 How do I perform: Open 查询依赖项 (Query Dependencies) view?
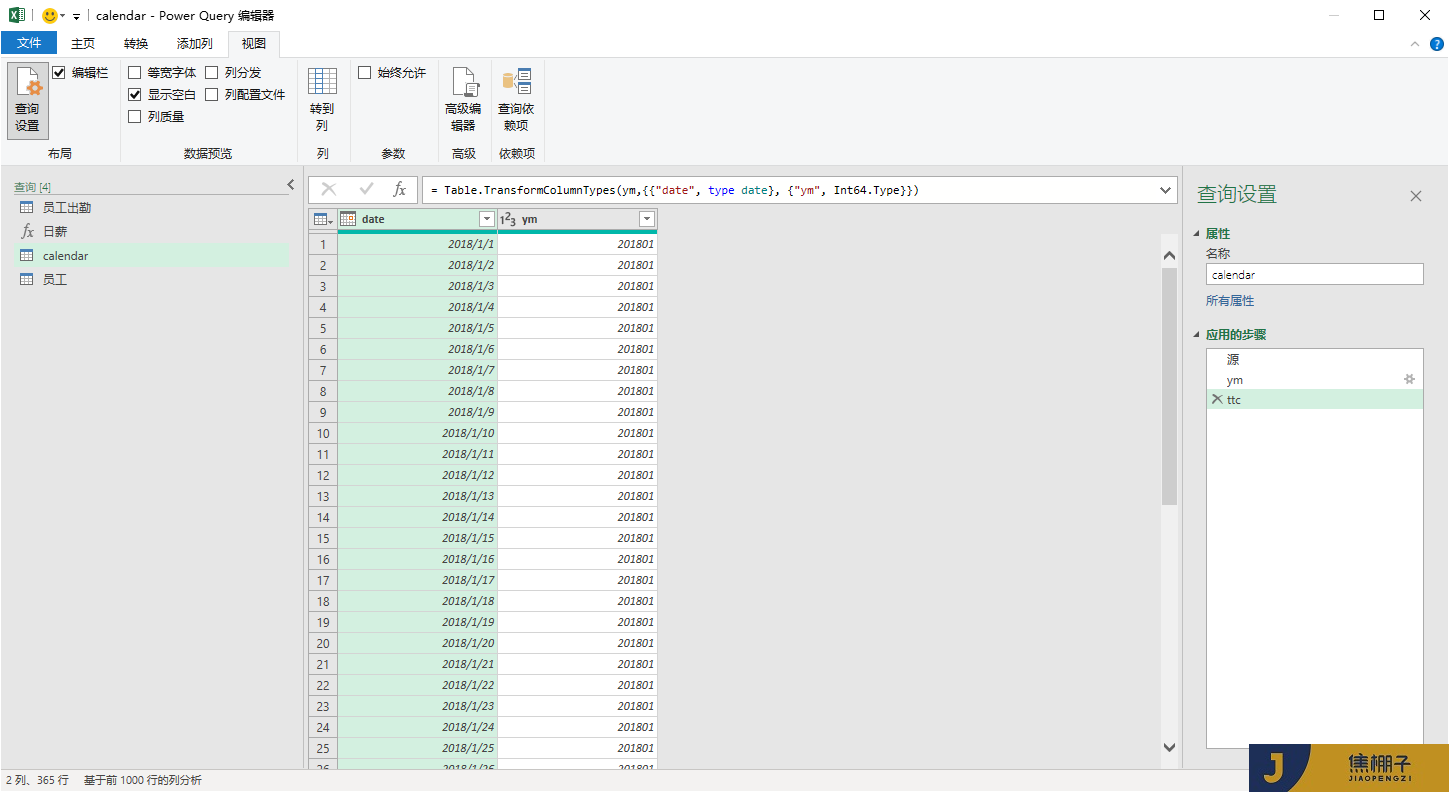point(516,100)
